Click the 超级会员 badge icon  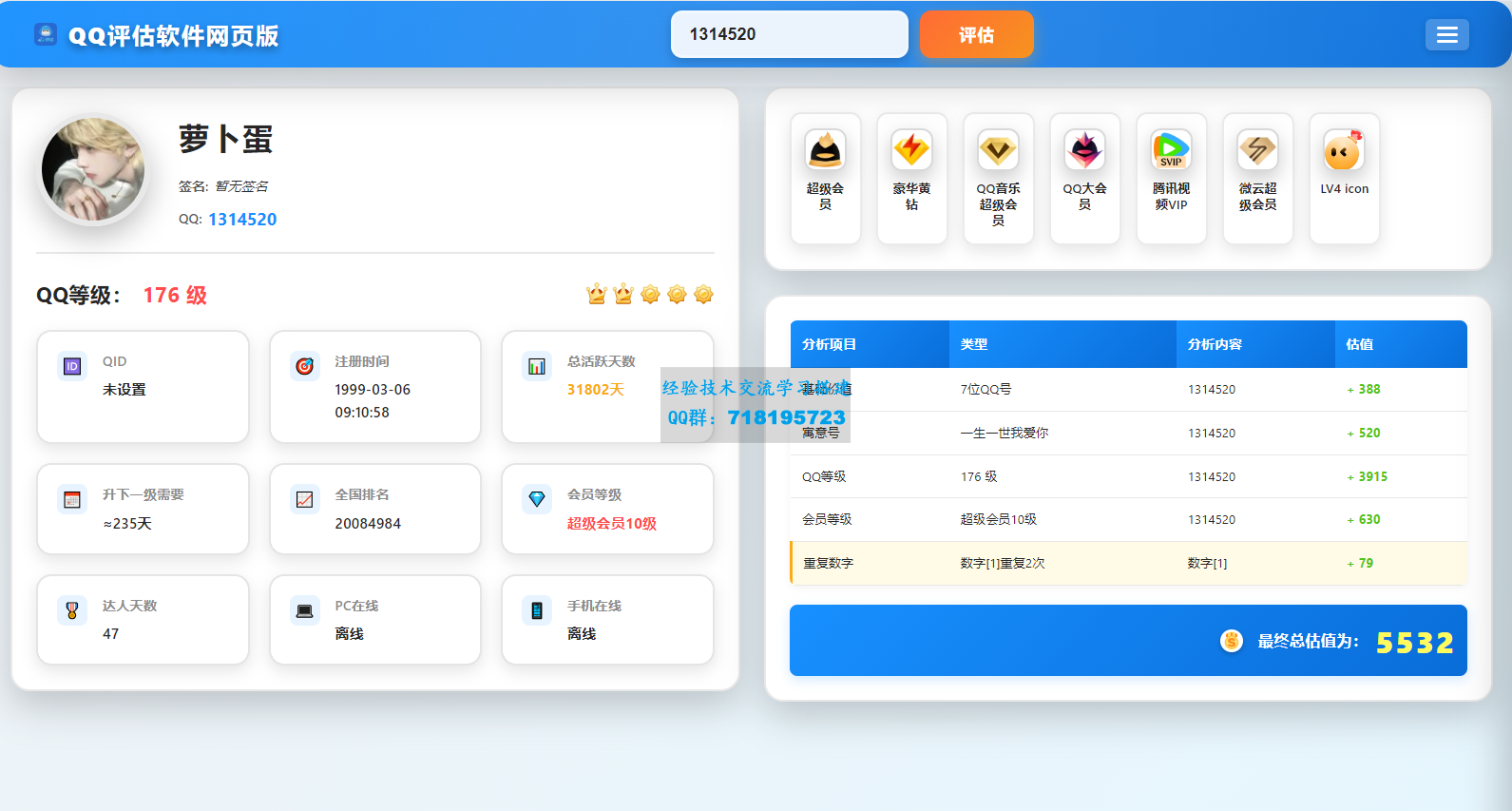[x=825, y=150]
